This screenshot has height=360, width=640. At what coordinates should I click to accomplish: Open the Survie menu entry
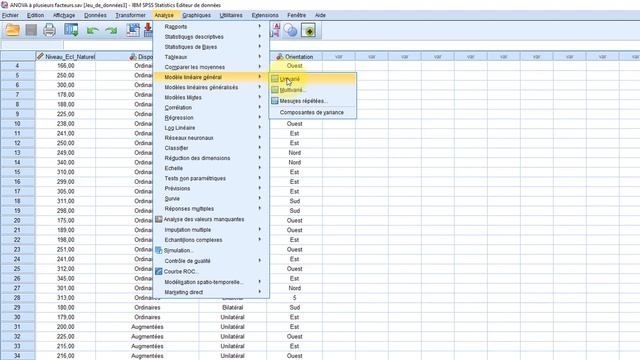(x=211, y=198)
